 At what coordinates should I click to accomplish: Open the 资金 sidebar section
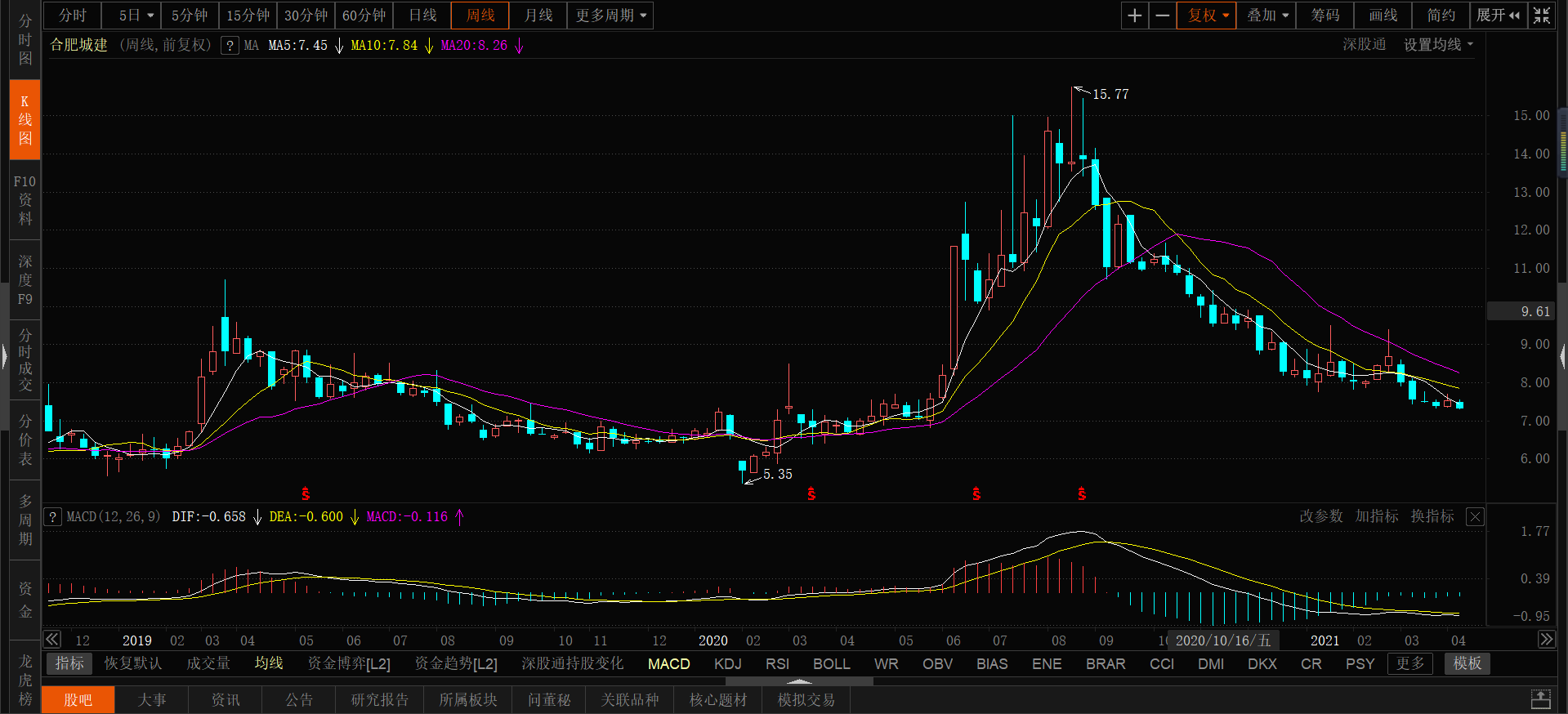pyautogui.click(x=25, y=600)
